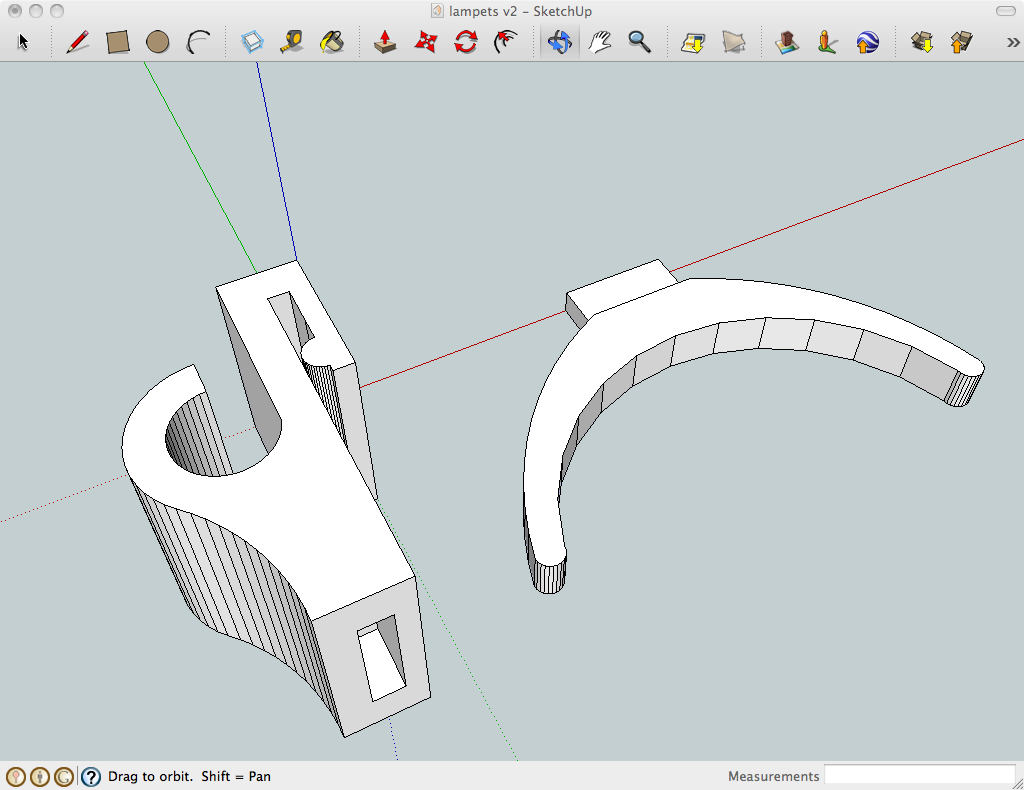Viewport: 1024px width, 790px height.
Task: Select the Line pencil tool
Action: 77,42
